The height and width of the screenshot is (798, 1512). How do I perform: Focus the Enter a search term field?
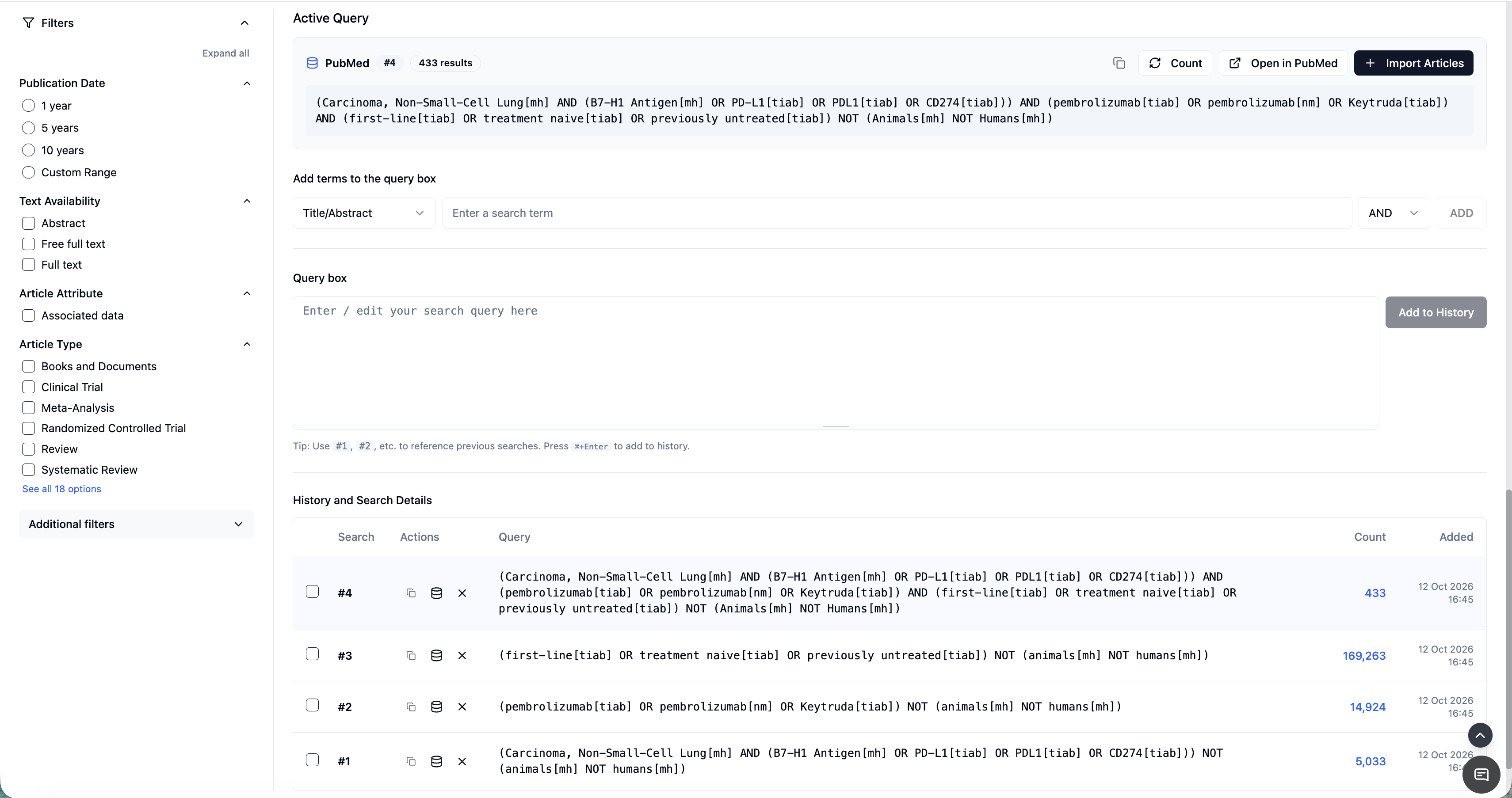pos(897,213)
